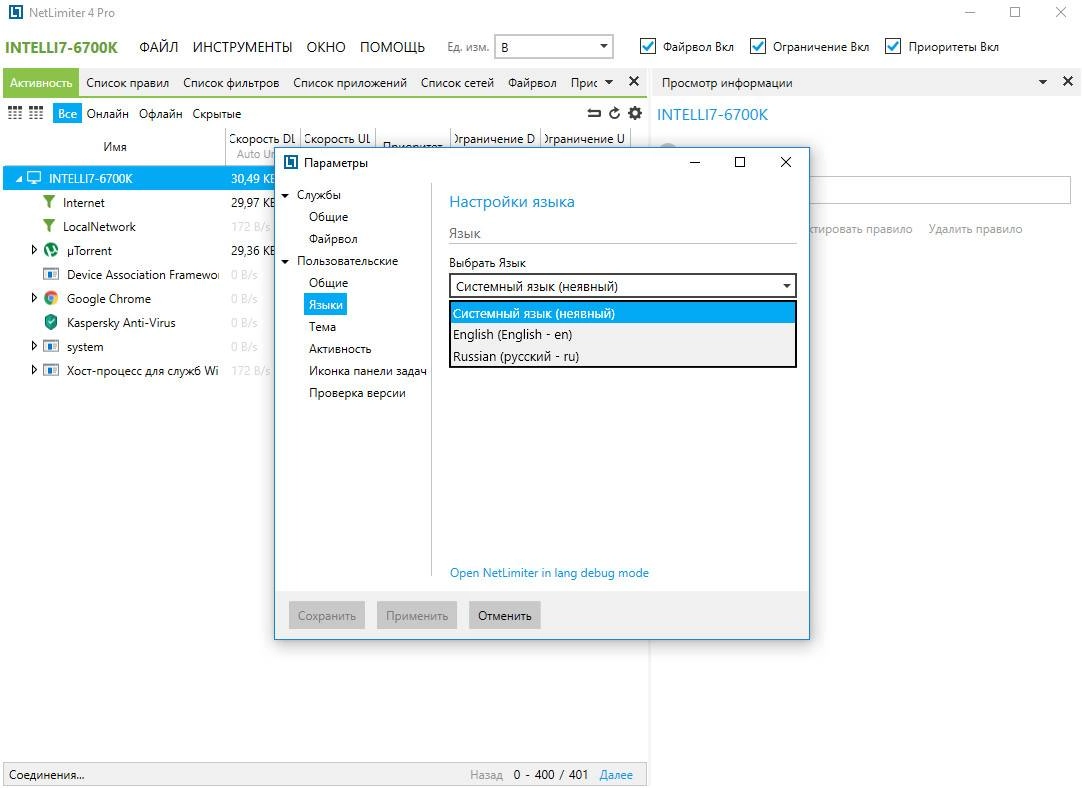Show Скрытые applications filter
The width and height of the screenshot is (1082, 788).
tap(217, 114)
